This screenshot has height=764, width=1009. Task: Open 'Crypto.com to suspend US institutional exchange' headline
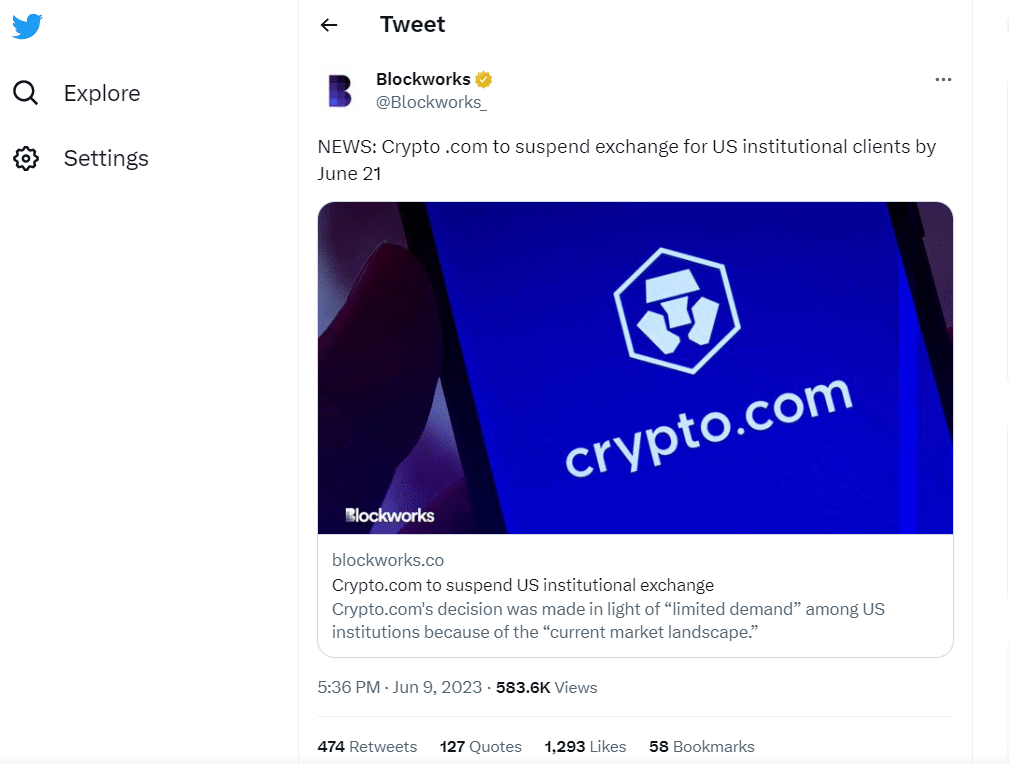point(523,585)
